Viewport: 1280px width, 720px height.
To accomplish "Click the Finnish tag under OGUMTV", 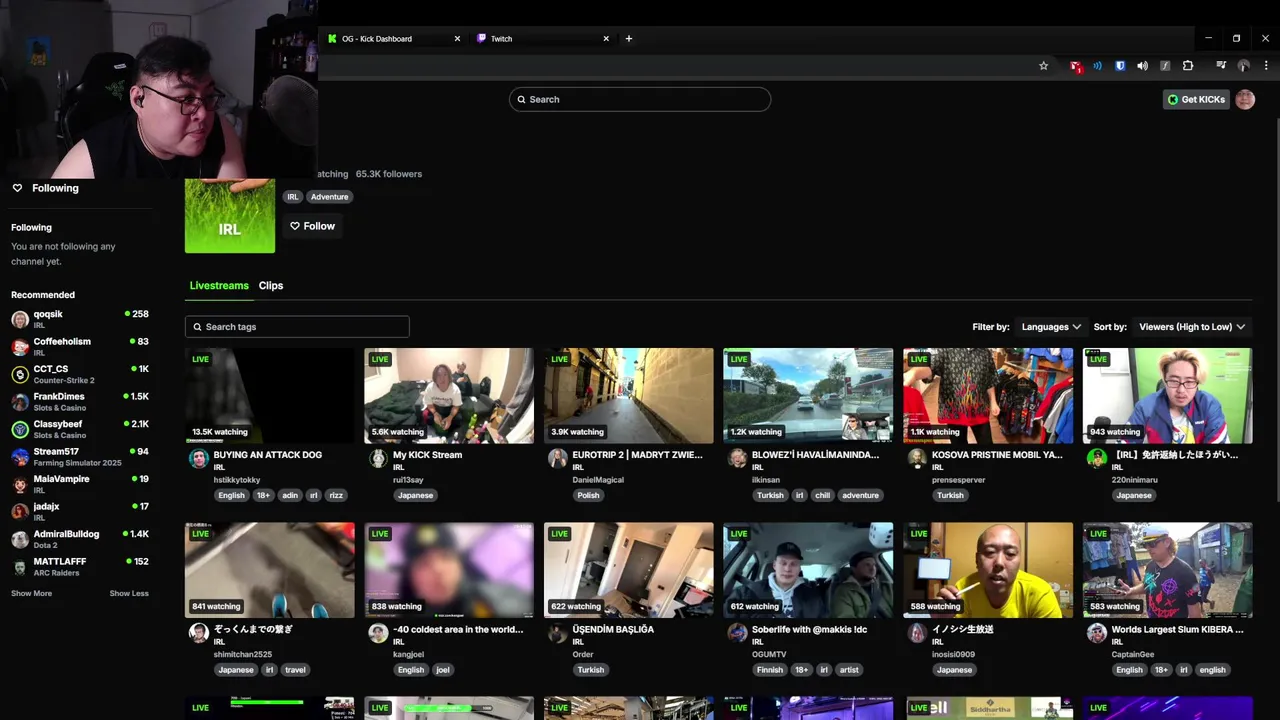I will click(x=770, y=670).
